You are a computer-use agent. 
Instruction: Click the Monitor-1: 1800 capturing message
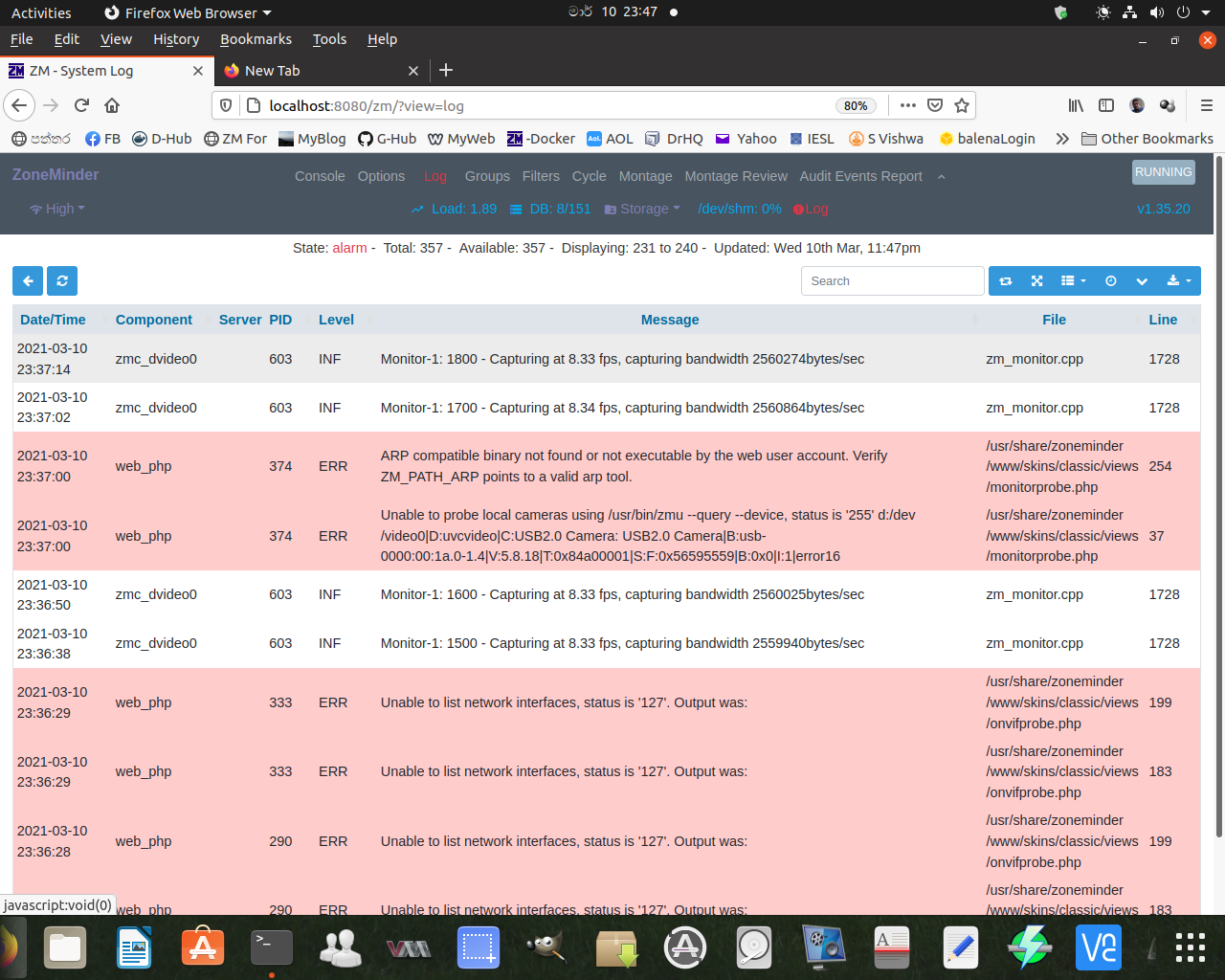click(622, 359)
